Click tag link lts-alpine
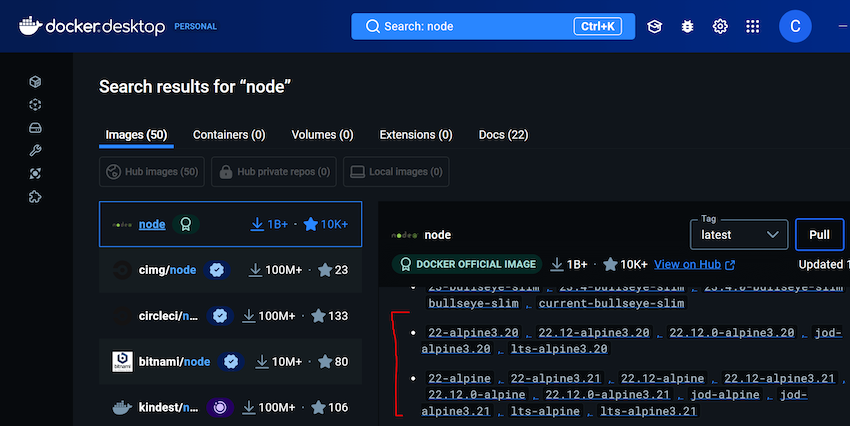The image size is (850, 426). [x=545, y=411]
